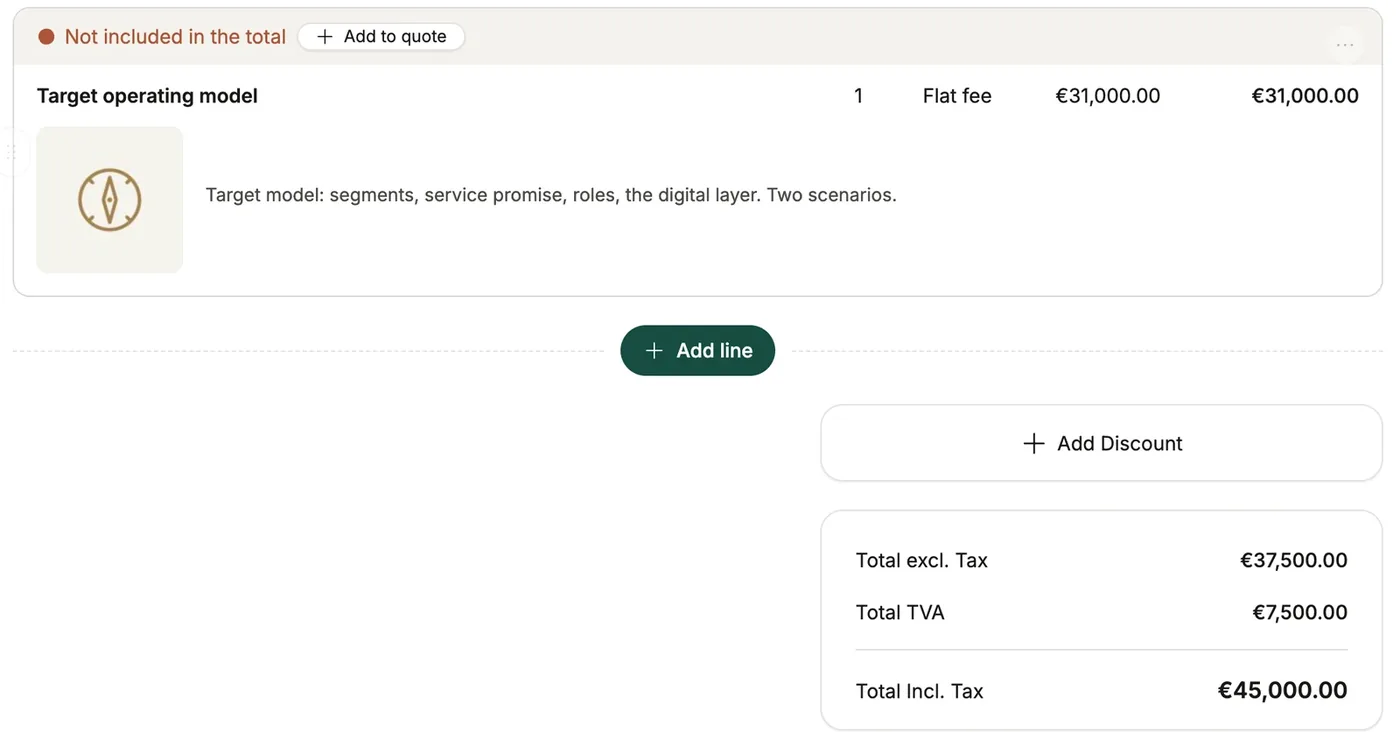Click the Flat fee unit cell

click(x=957, y=96)
